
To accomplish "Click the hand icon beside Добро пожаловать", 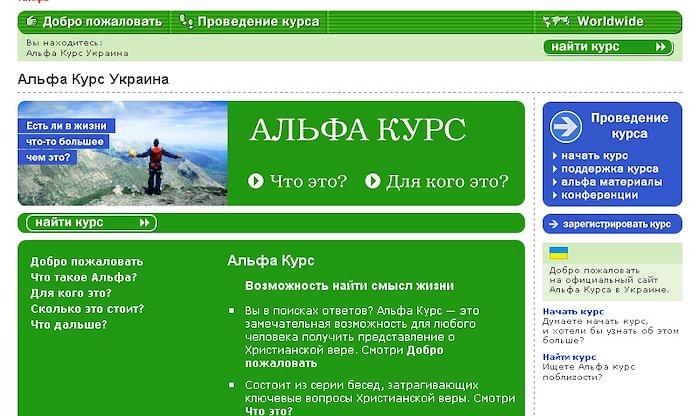I will pyautogui.click(x=32, y=21).
